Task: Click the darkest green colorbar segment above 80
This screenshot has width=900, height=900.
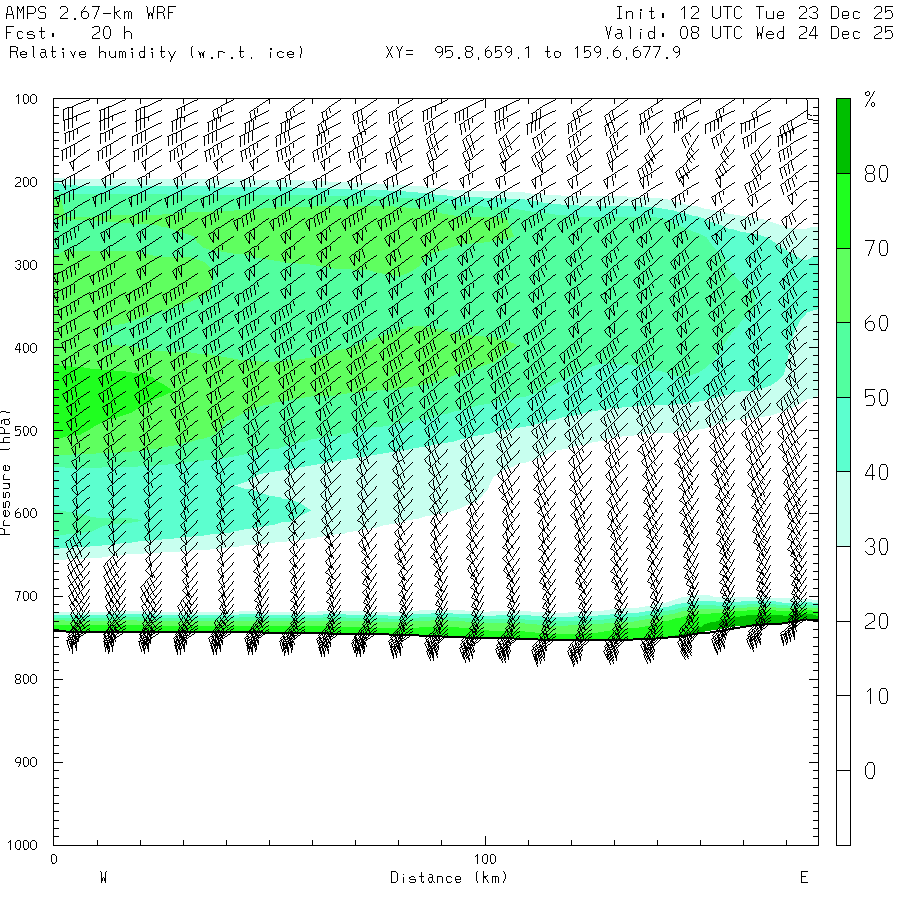Action: pyautogui.click(x=843, y=136)
